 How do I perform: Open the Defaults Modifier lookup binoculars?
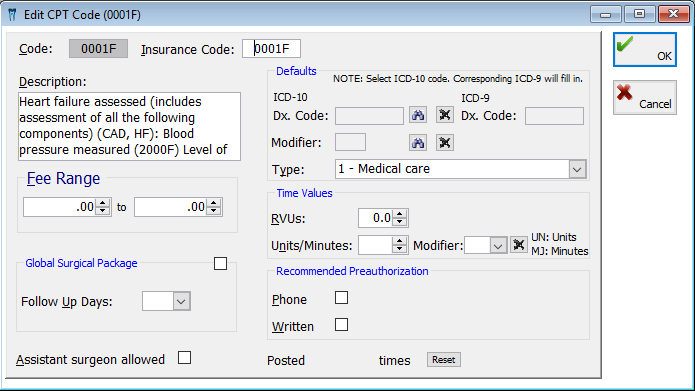coord(418,143)
